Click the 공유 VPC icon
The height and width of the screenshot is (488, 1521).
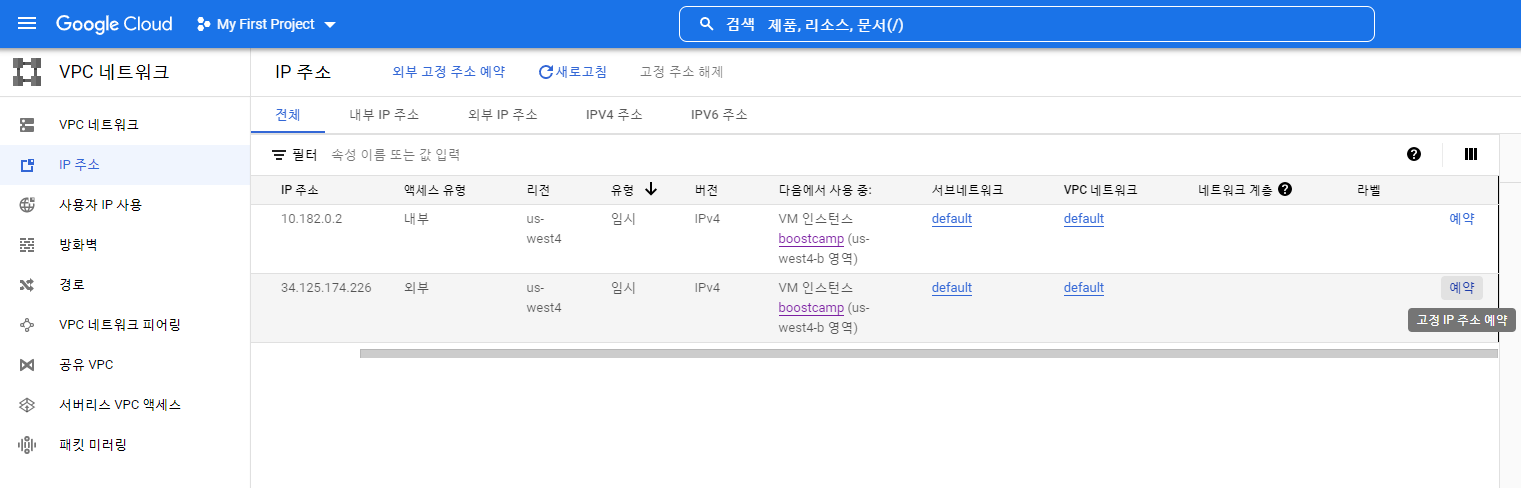click(27, 365)
